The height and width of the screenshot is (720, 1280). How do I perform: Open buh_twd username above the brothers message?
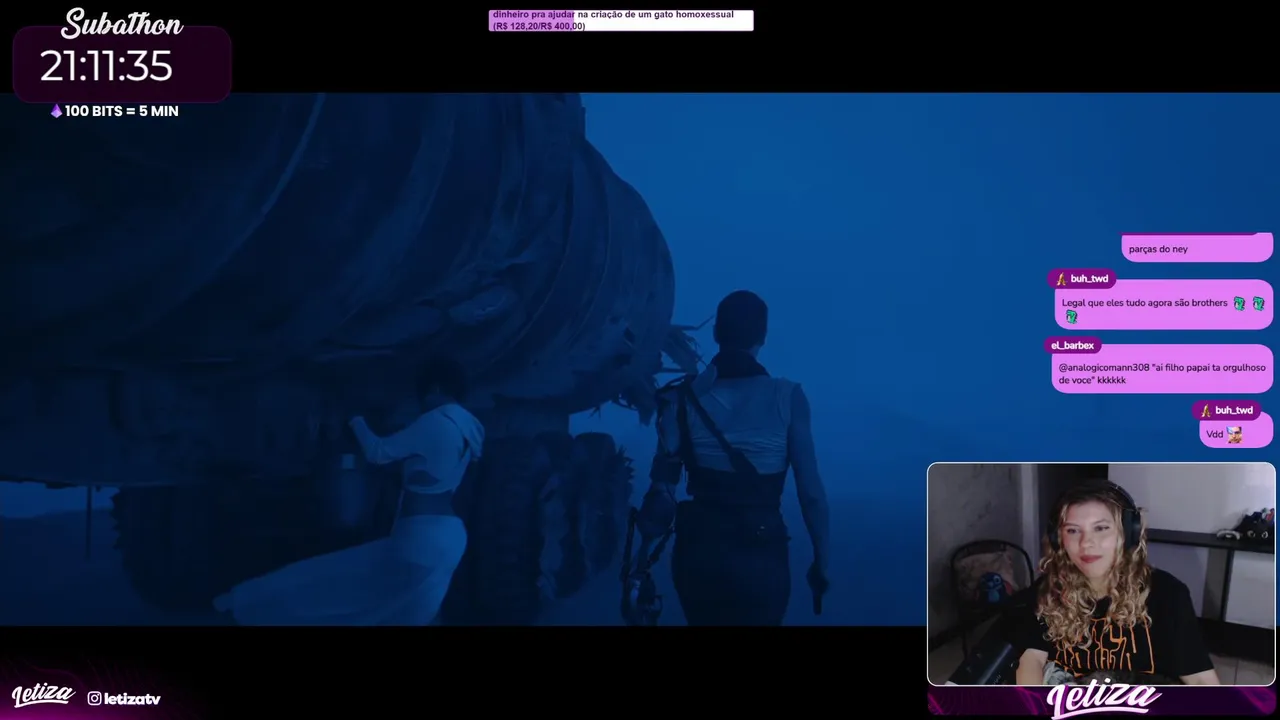[x=1089, y=279]
